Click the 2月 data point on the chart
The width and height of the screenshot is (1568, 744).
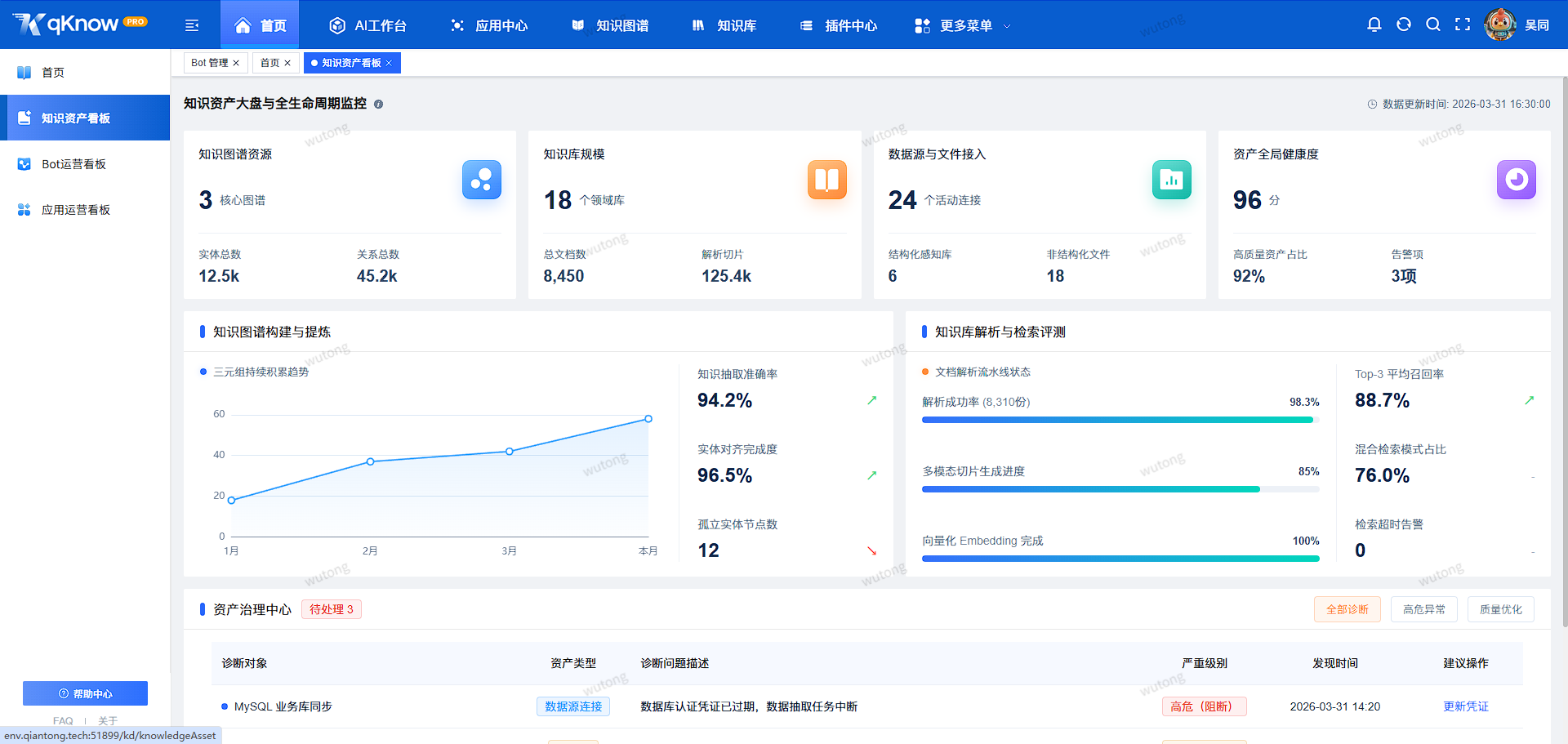(x=371, y=461)
